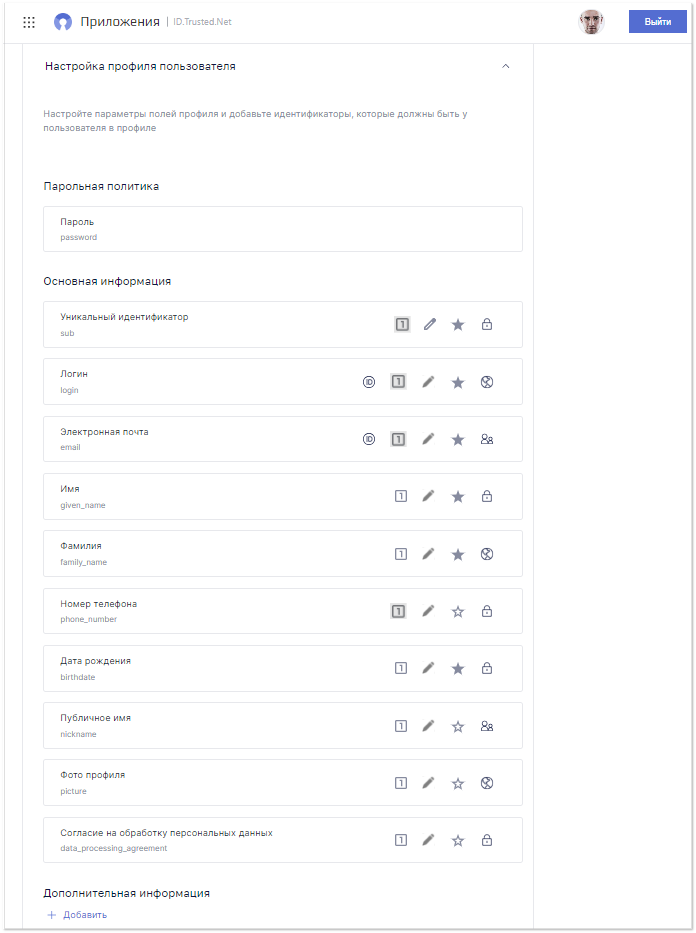Screen dimensions: 696x933
Task: Edit the Имя given_name field
Action: 428,496
